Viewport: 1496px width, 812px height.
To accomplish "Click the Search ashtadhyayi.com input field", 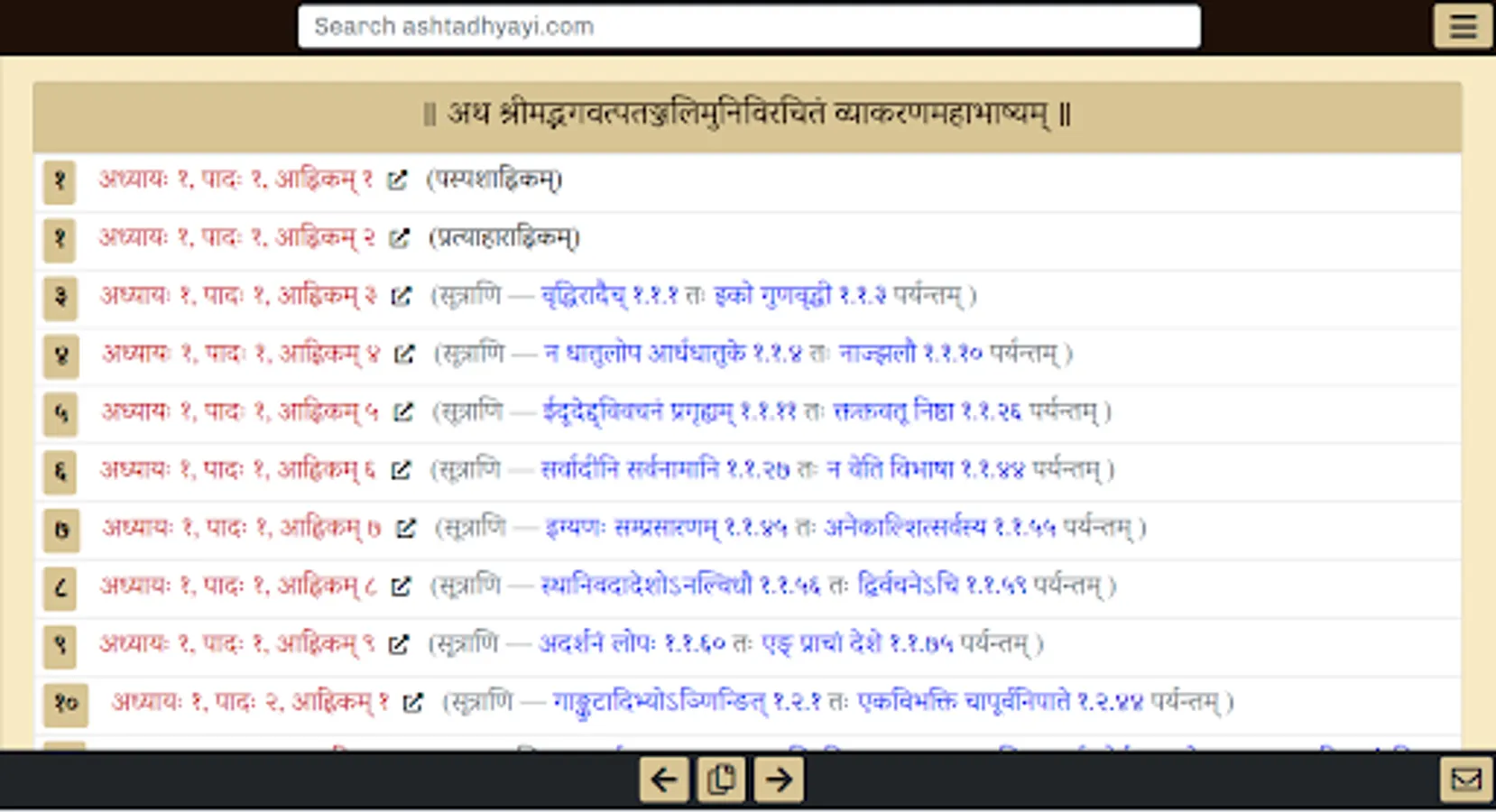I will tap(749, 26).
